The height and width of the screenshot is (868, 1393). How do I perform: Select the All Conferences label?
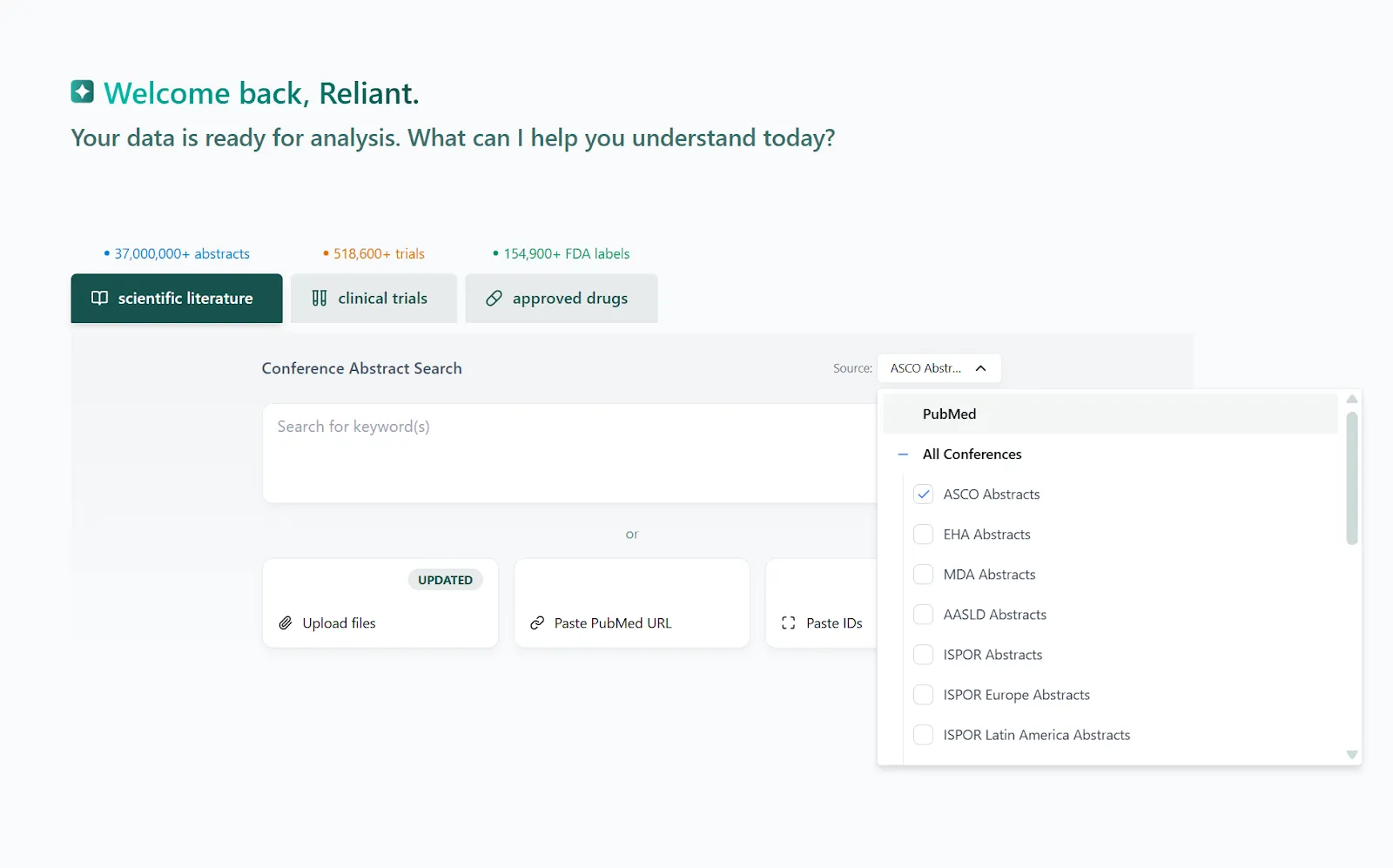pos(972,454)
